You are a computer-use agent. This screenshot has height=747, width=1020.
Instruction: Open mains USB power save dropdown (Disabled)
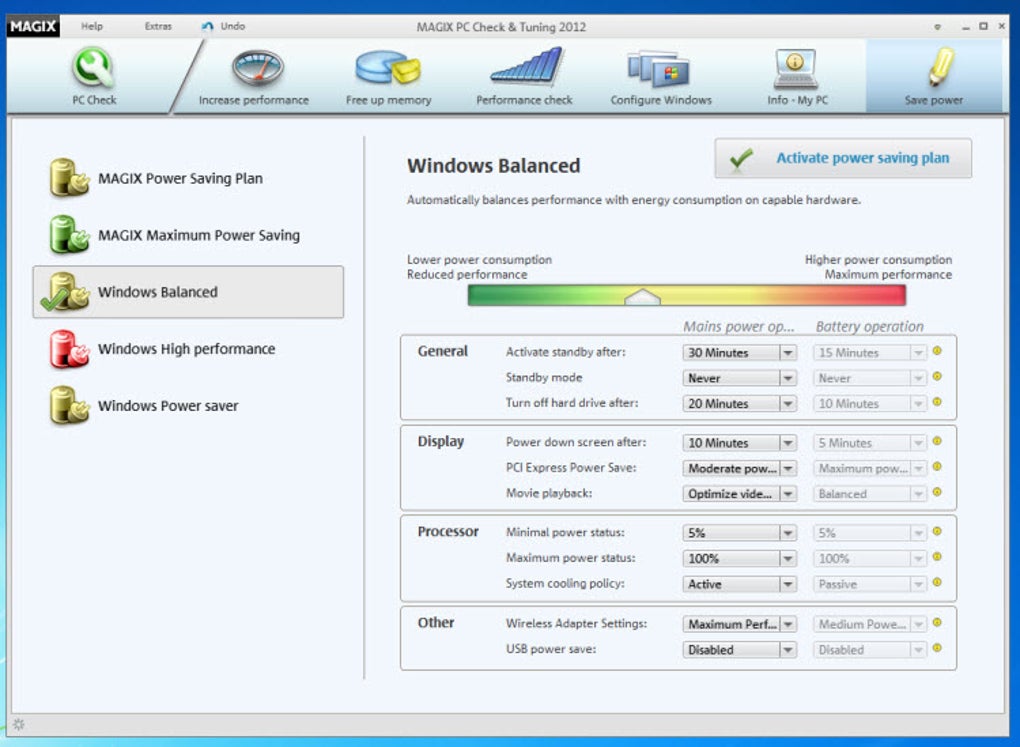[x=740, y=649]
